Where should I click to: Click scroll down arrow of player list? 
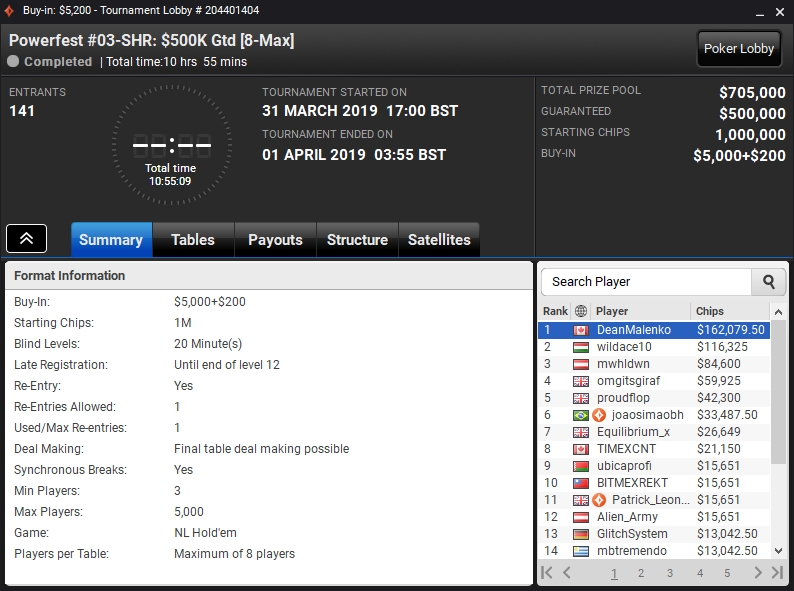coord(778,550)
